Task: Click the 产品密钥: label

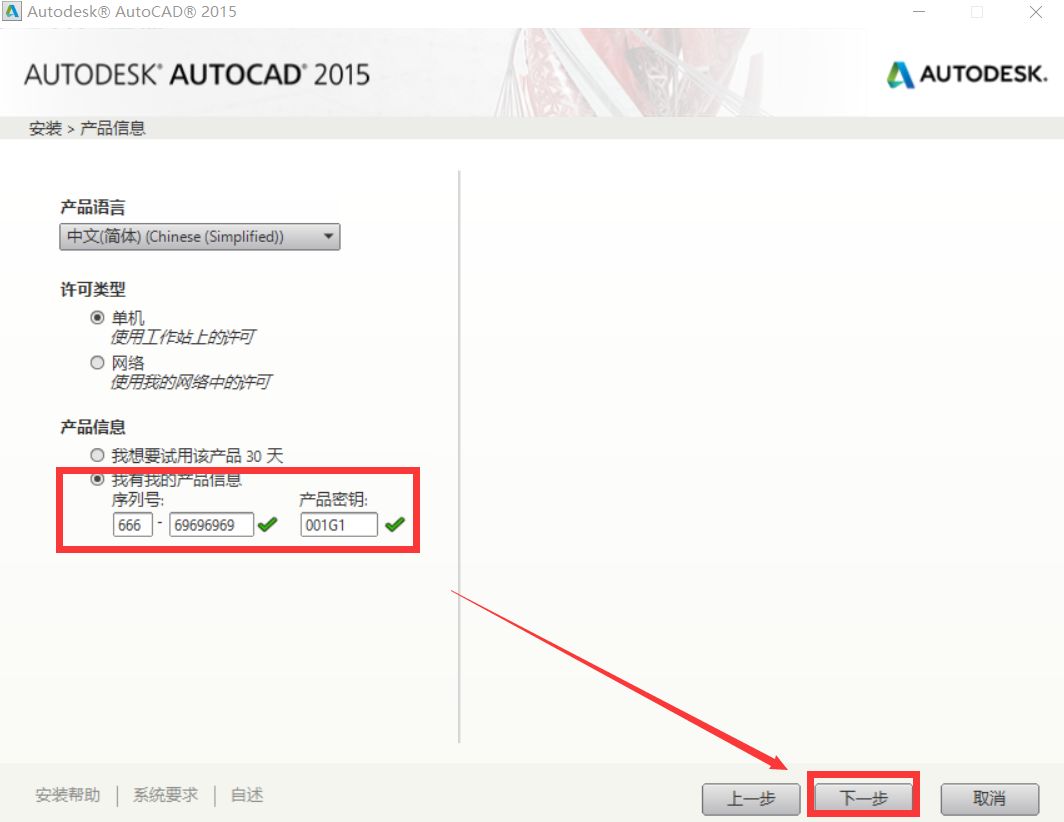Action: point(333,500)
